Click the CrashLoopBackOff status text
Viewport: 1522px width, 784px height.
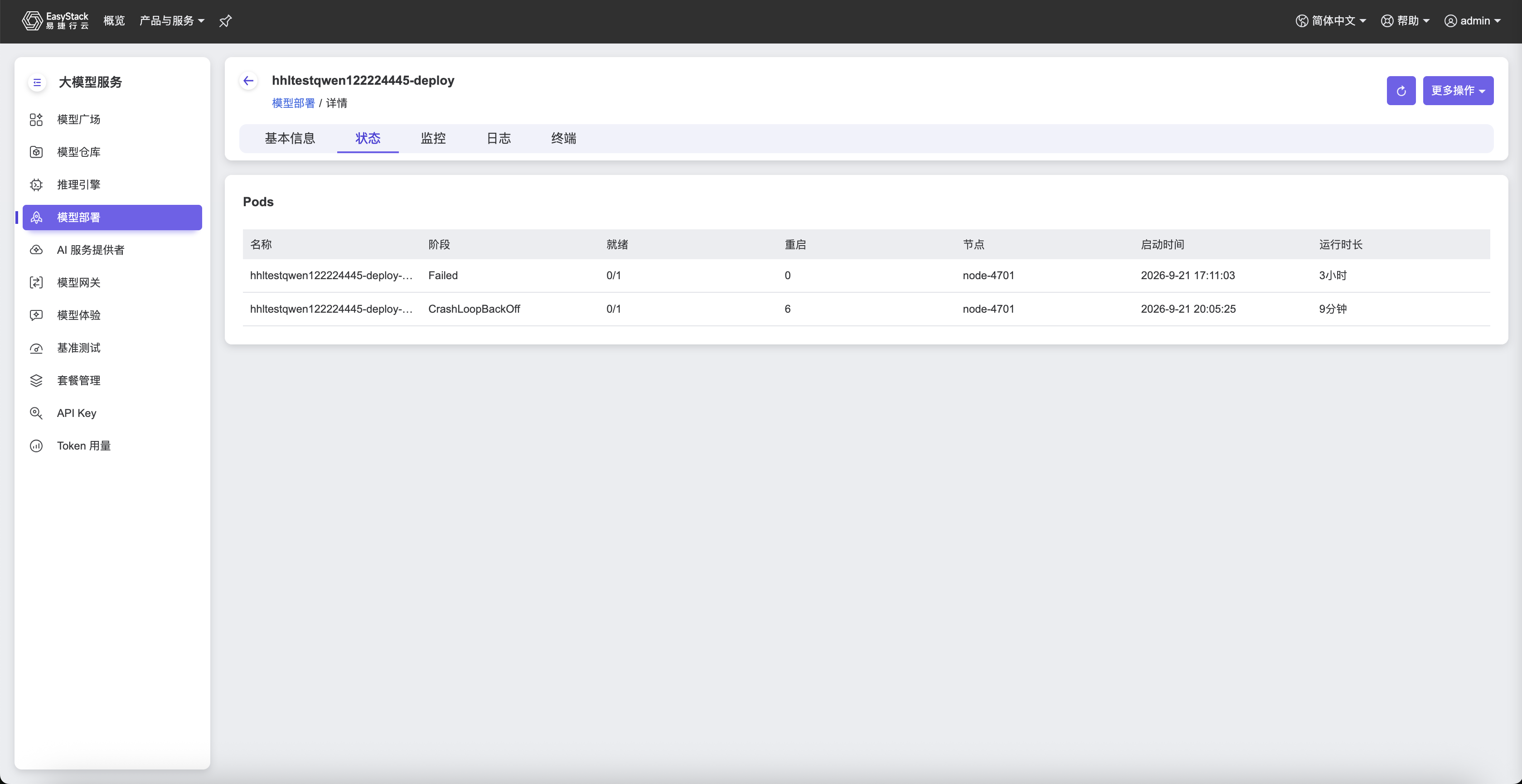(x=474, y=309)
